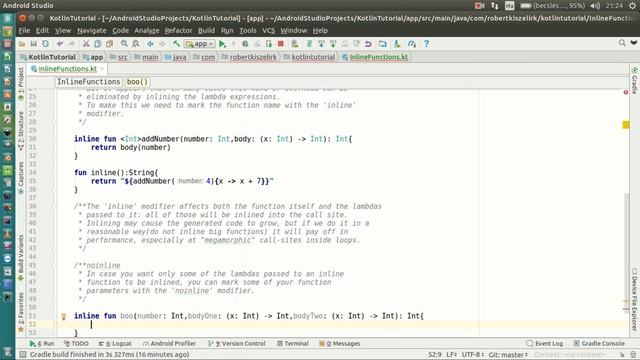Open the Messages tool window
Viewport: 640px width, 360px height.
point(340,344)
